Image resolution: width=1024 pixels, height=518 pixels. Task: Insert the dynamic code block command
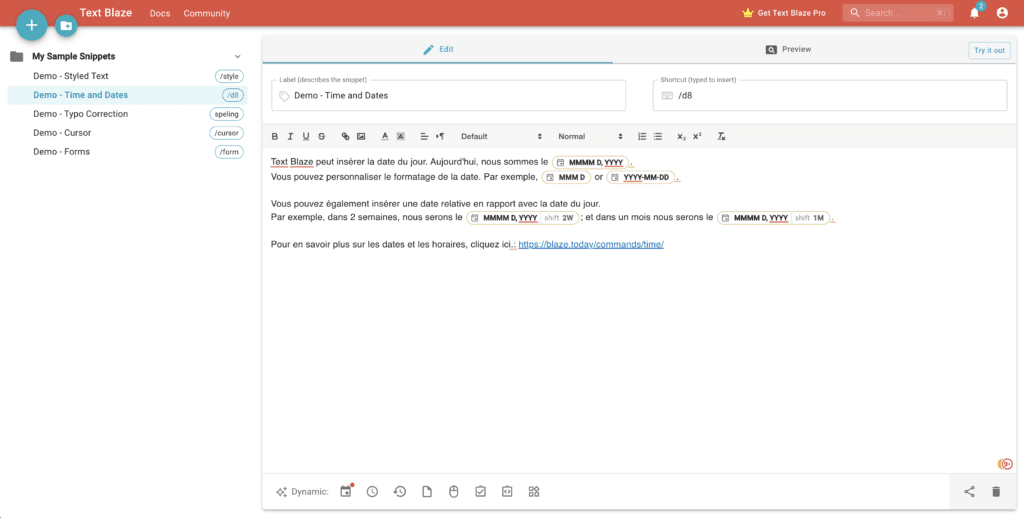coord(507,492)
